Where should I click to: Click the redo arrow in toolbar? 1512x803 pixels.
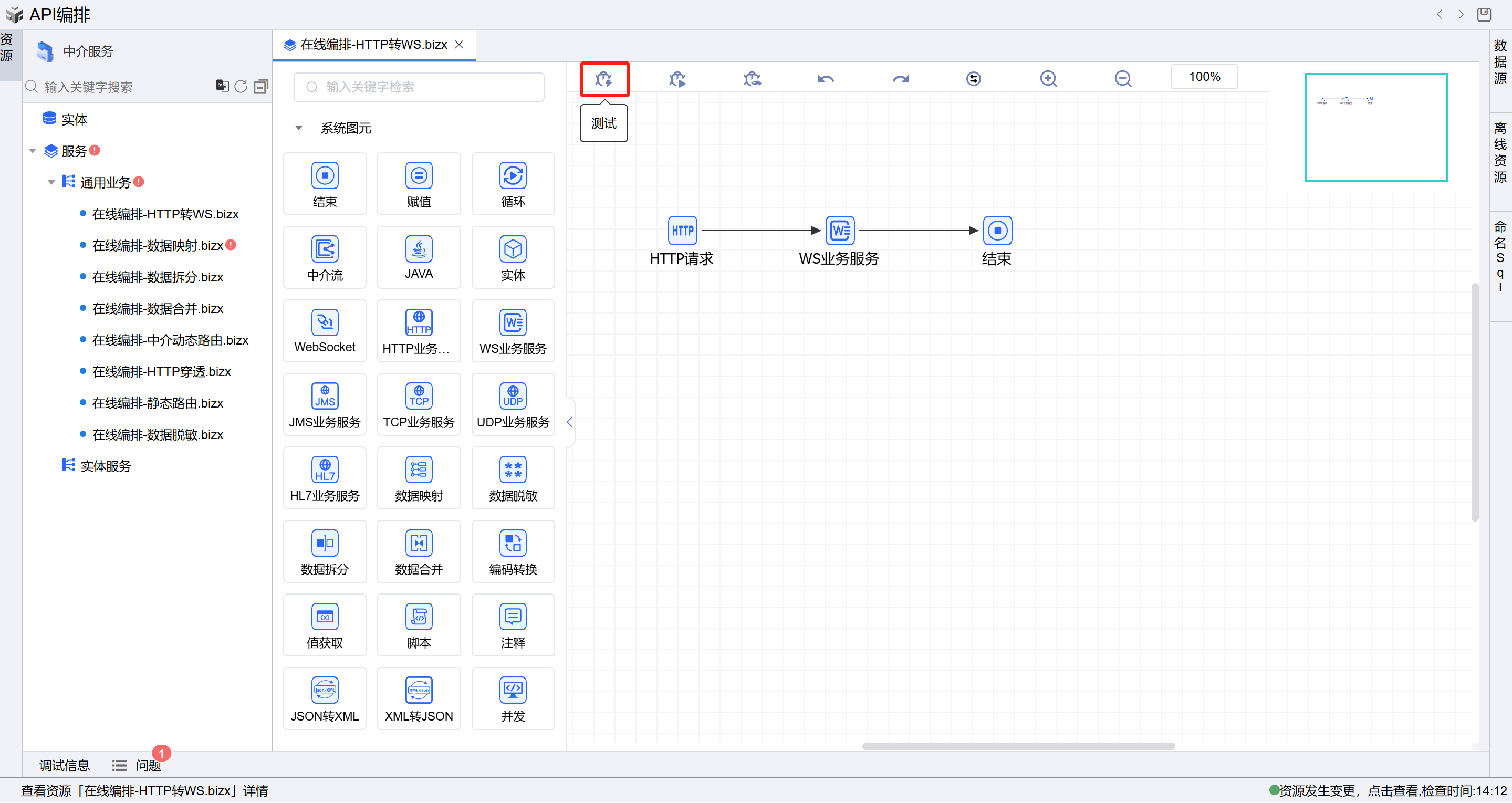coord(900,79)
